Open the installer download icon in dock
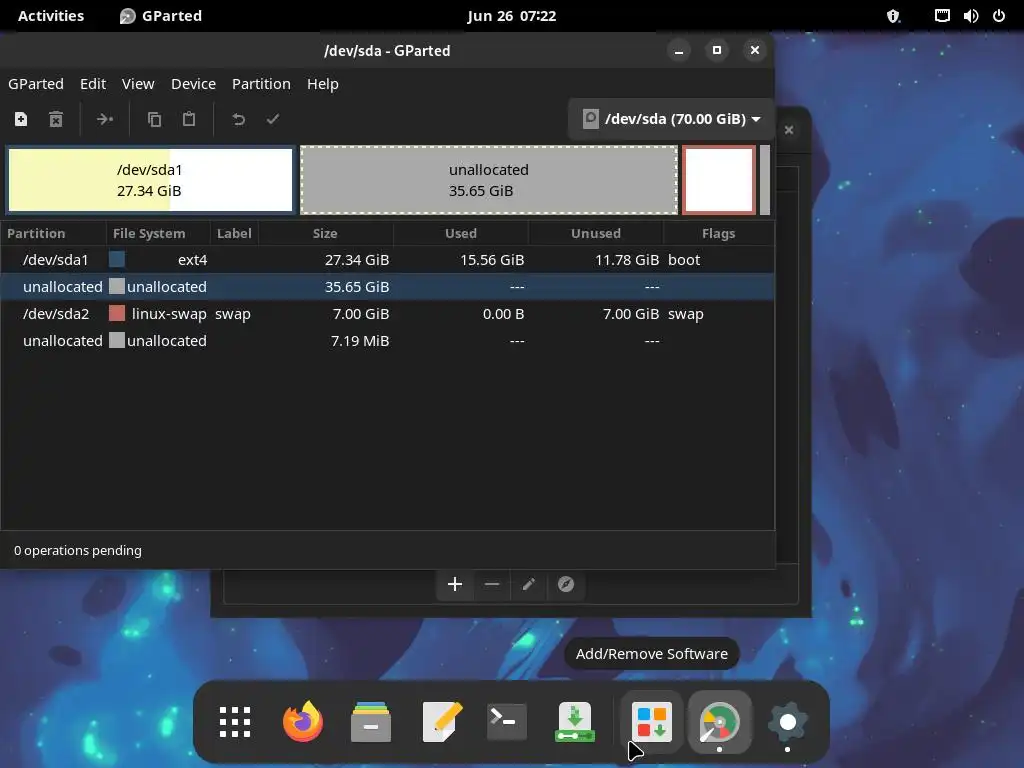The height and width of the screenshot is (768, 1024). point(575,722)
